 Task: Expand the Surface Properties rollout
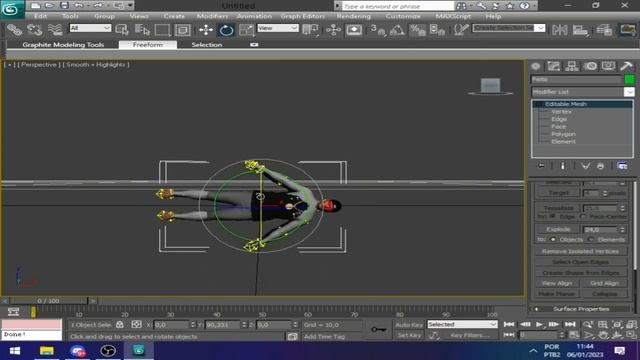(x=581, y=309)
